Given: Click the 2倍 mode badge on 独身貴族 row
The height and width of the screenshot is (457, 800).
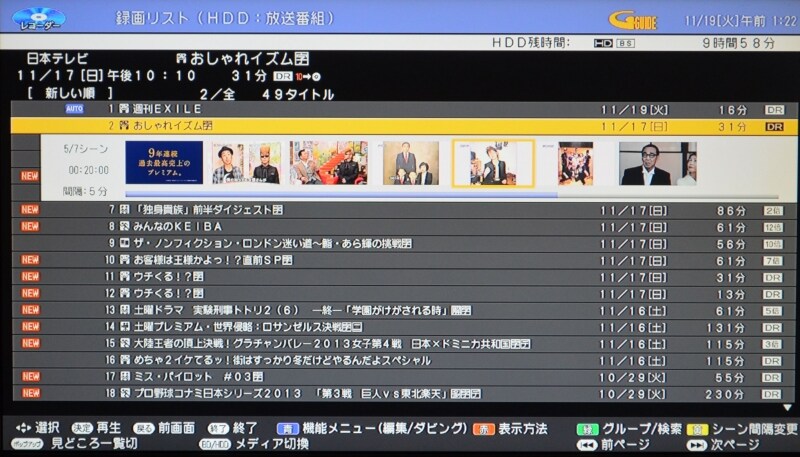Looking at the screenshot, I should [773, 211].
